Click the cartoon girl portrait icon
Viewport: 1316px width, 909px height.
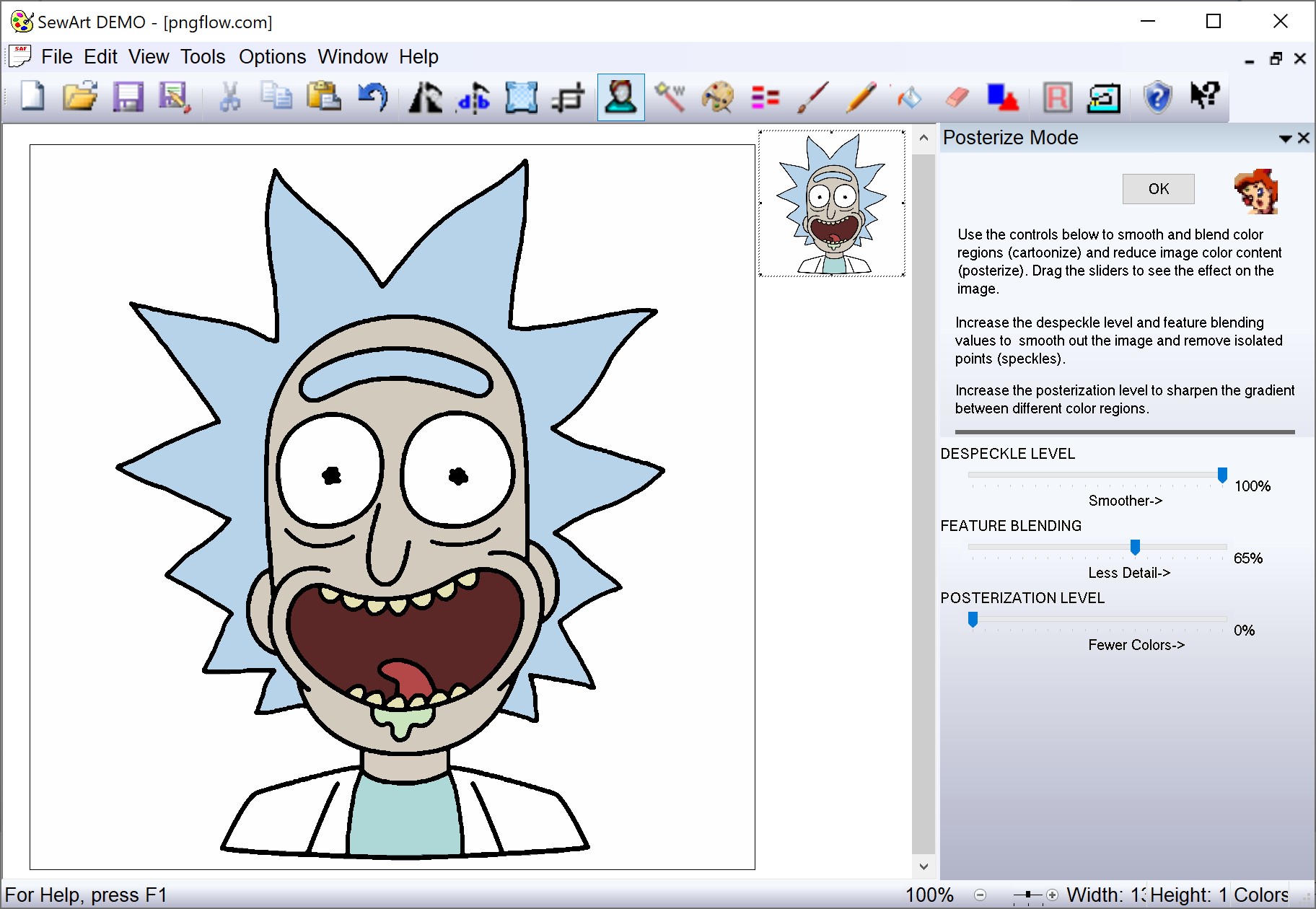[x=1256, y=191]
